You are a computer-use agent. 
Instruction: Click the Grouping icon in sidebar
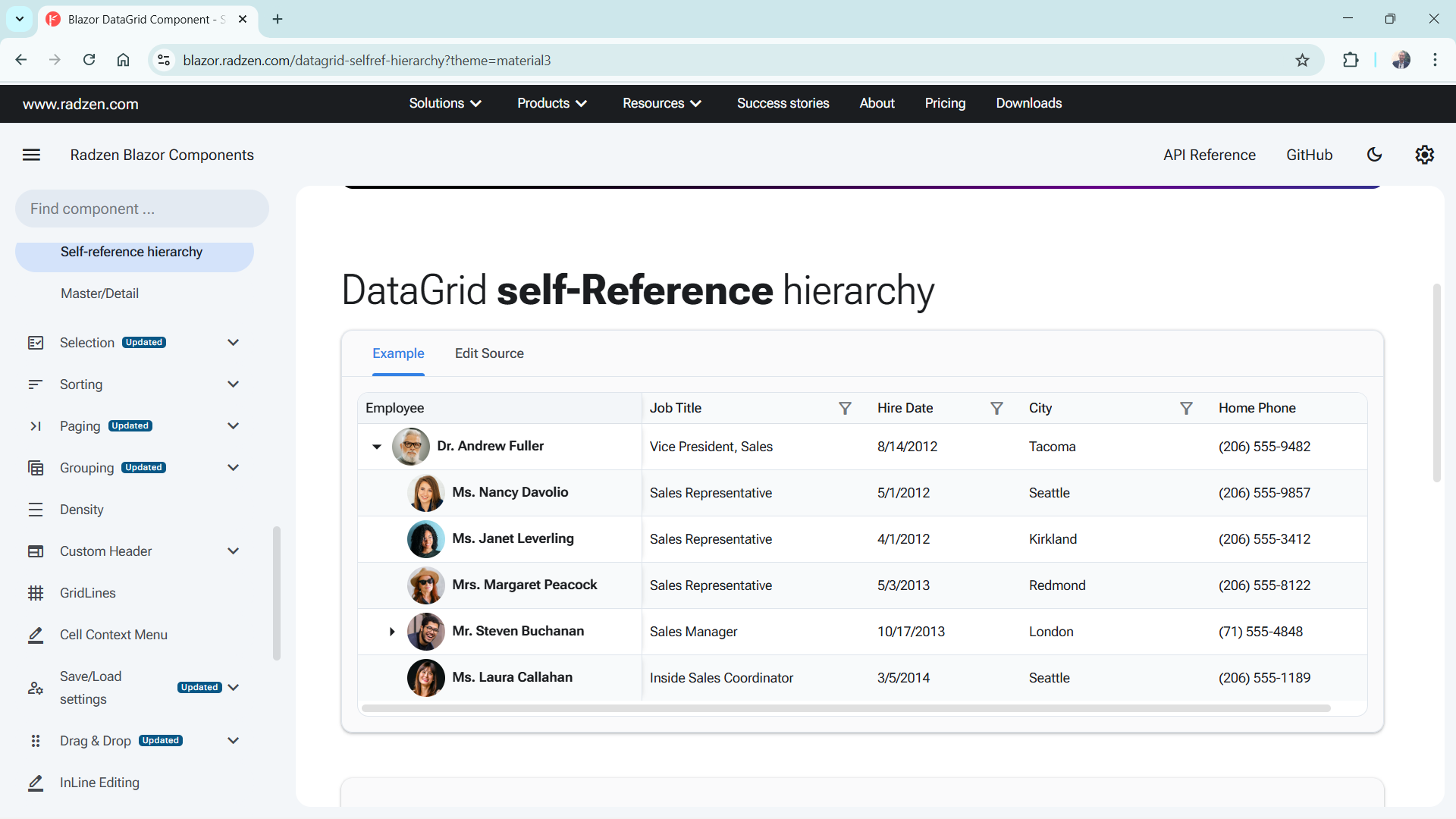[36, 468]
